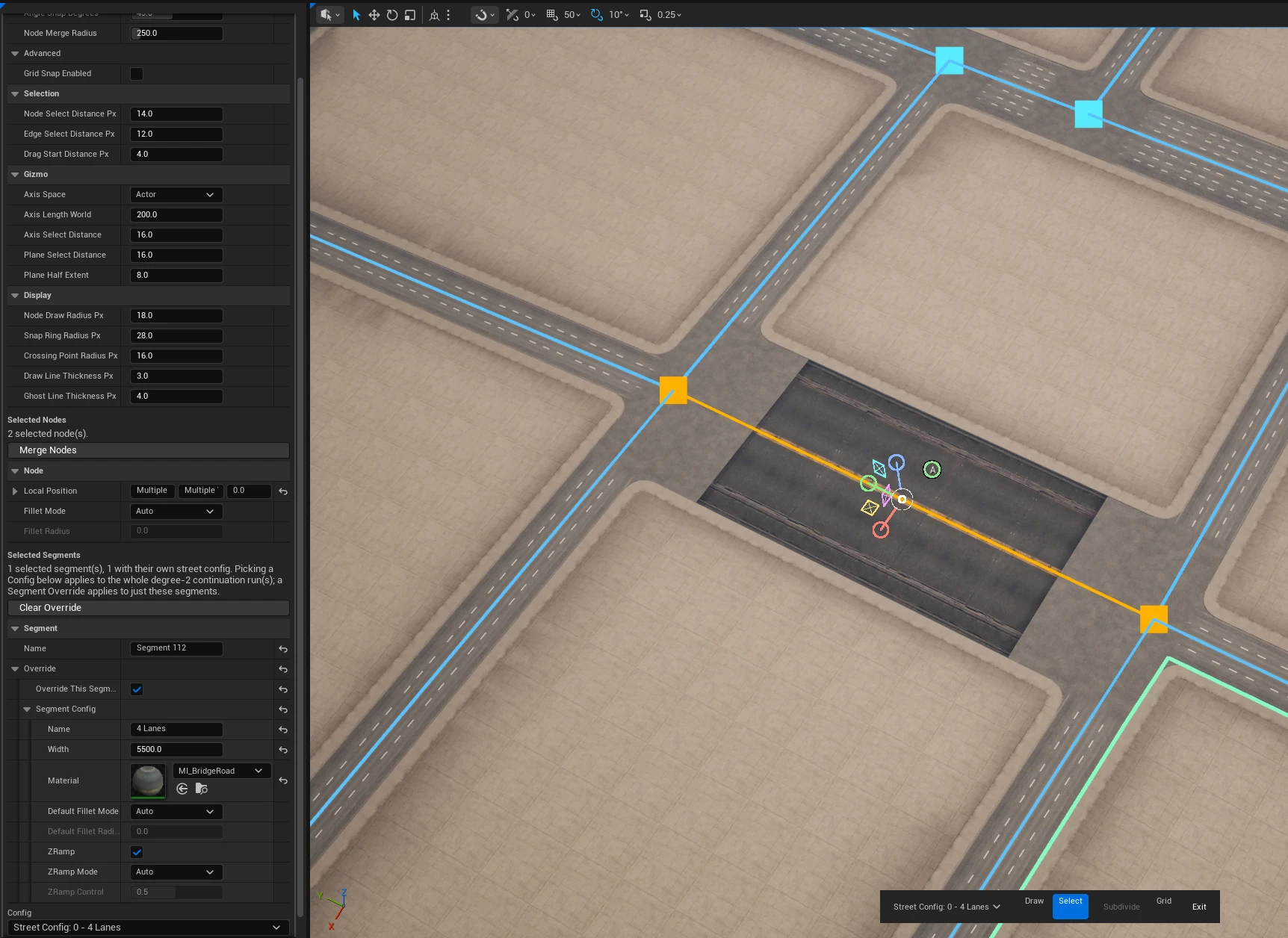Screen dimensions: 1288x938
Task: Open the Axis Space dropdown
Action: pyautogui.click(x=176, y=195)
